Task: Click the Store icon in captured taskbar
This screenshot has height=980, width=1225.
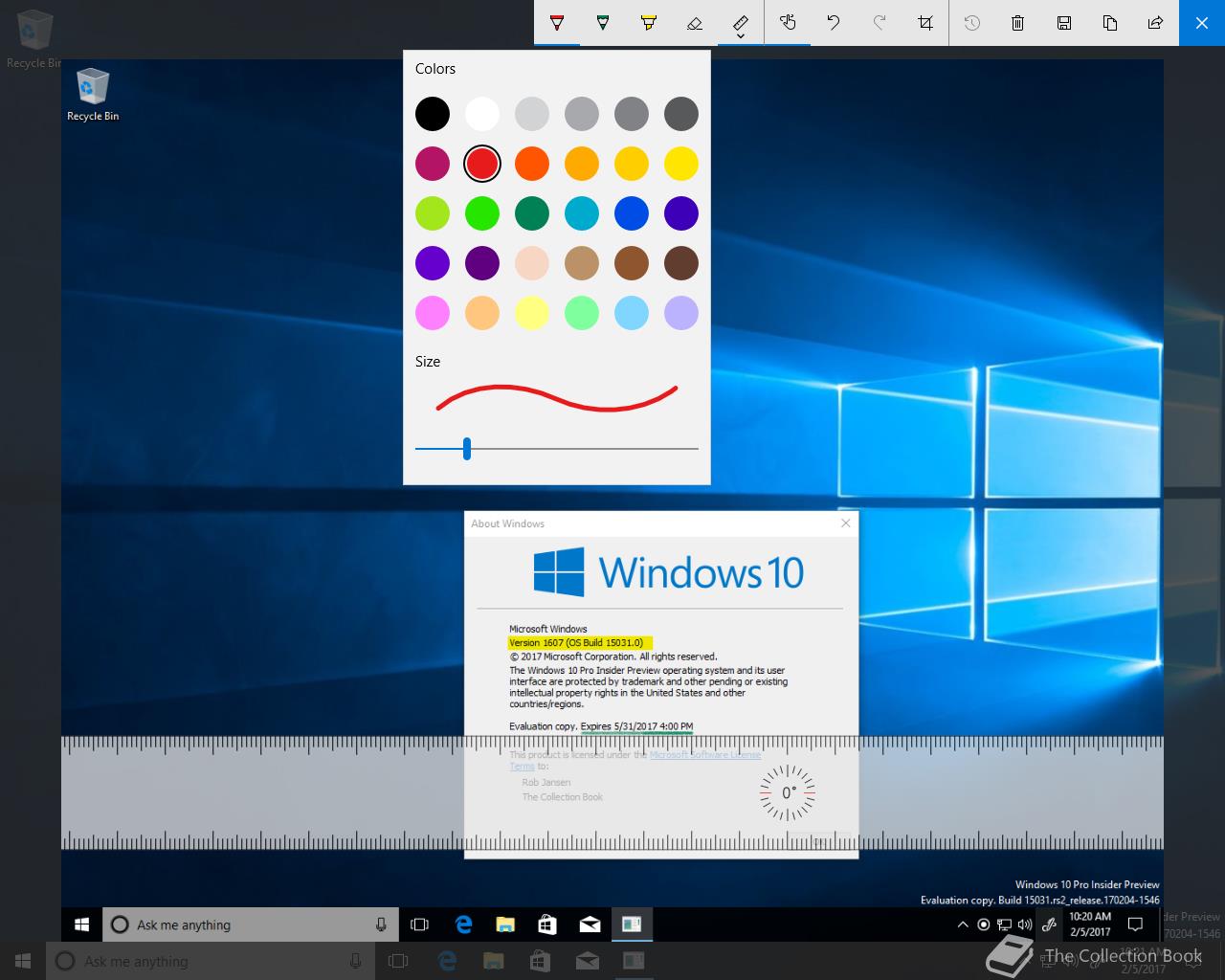Action: [x=547, y=924]
